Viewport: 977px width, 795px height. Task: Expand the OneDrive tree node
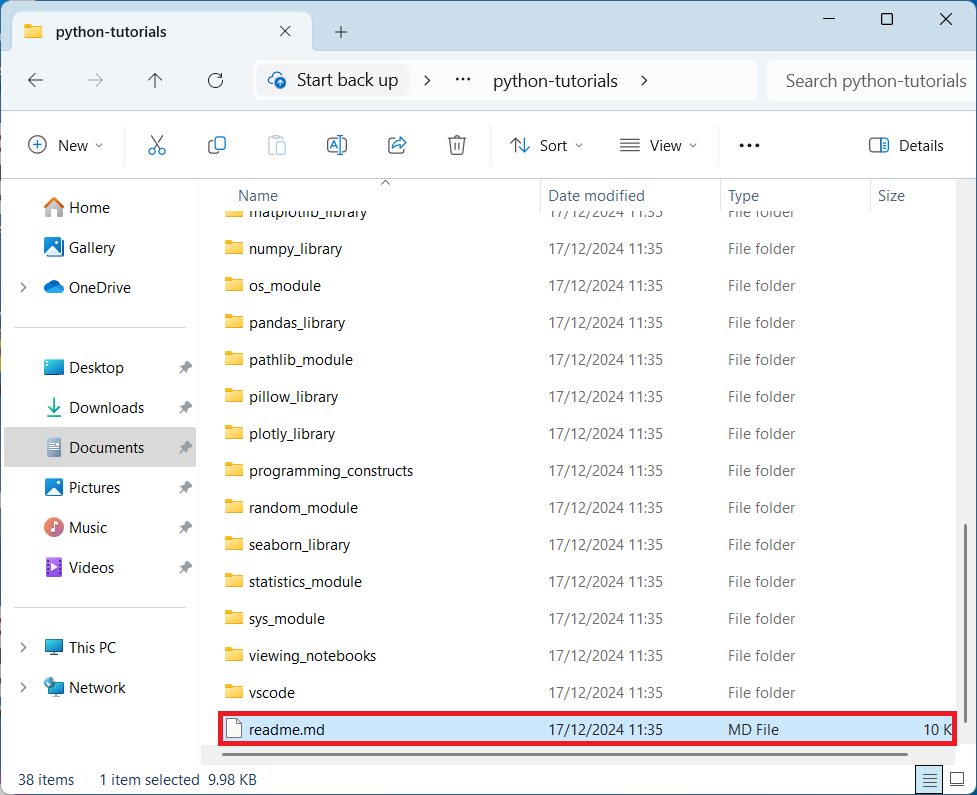point(23,288)
